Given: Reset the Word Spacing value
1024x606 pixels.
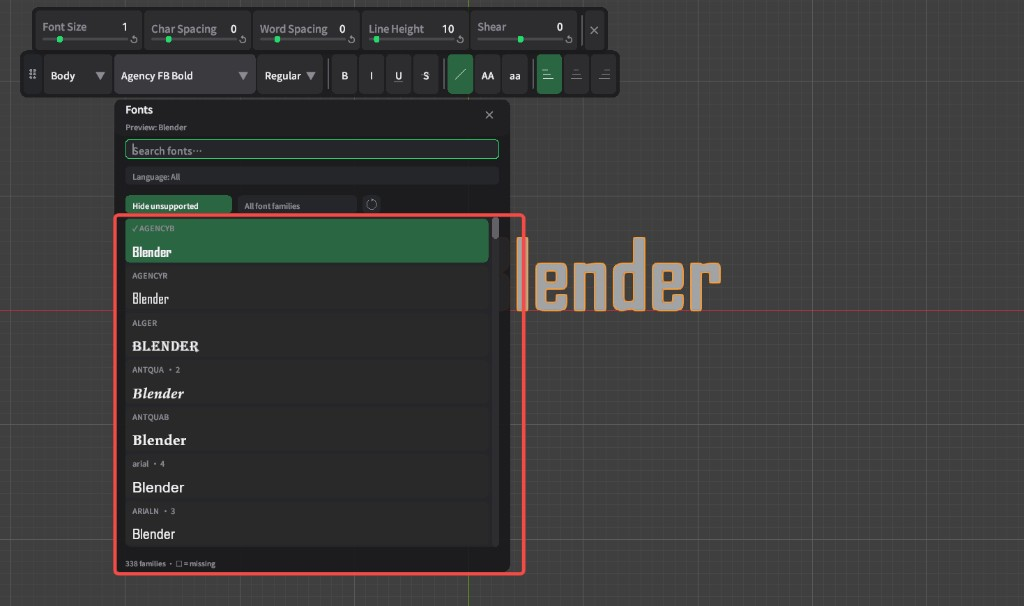Looking at the screenshot, I should pyautogui.click(x=351, y=40).
